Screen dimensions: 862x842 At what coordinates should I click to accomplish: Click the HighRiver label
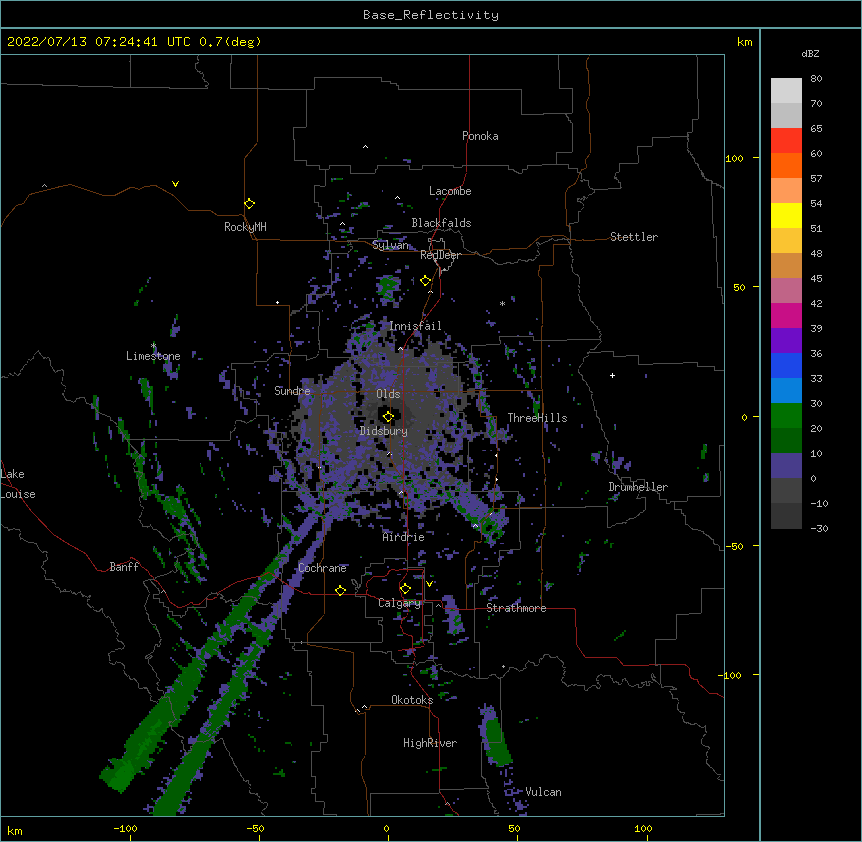pyautogui.click(x=430, y=743)
